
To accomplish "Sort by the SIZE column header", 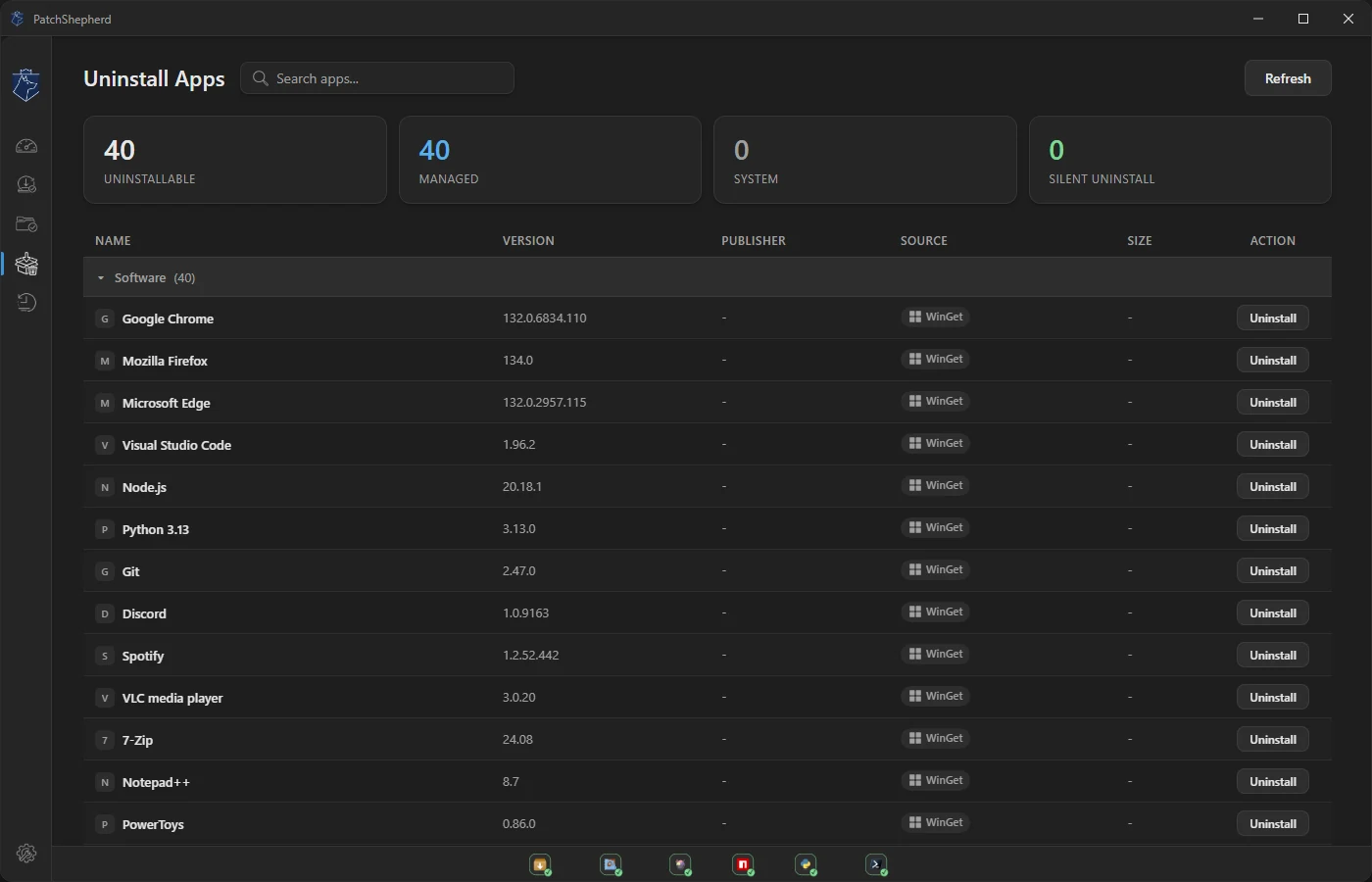I will [1140, 241].
